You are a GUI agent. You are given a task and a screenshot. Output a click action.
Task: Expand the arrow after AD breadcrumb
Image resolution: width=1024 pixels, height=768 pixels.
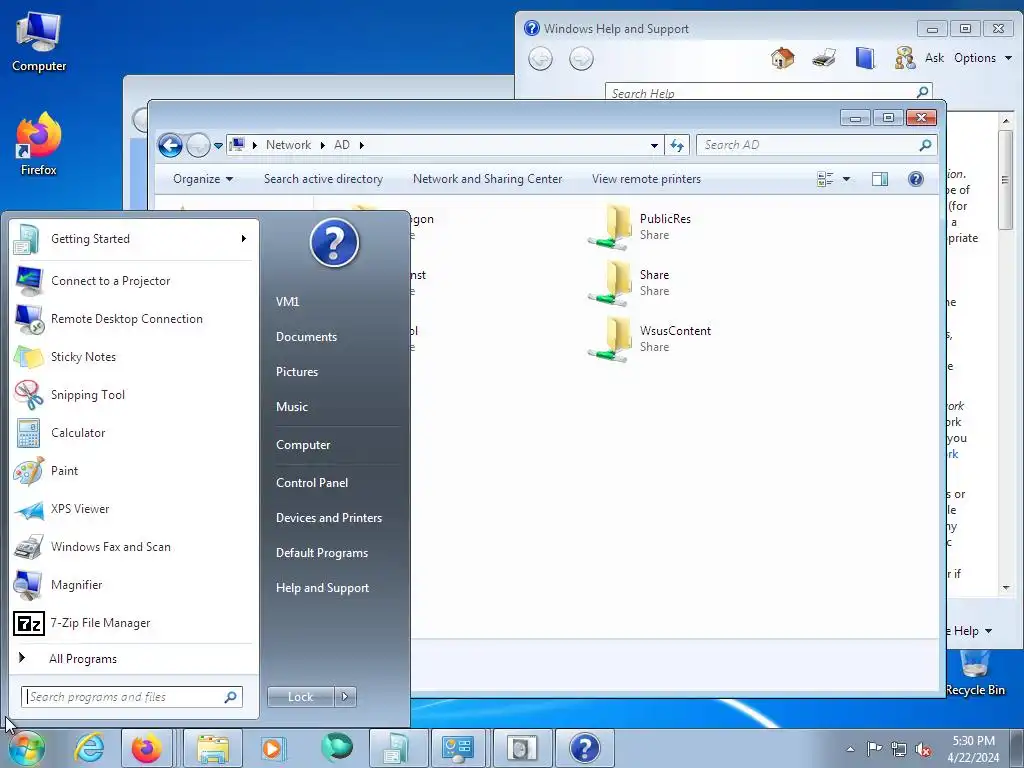pos(361,145)
